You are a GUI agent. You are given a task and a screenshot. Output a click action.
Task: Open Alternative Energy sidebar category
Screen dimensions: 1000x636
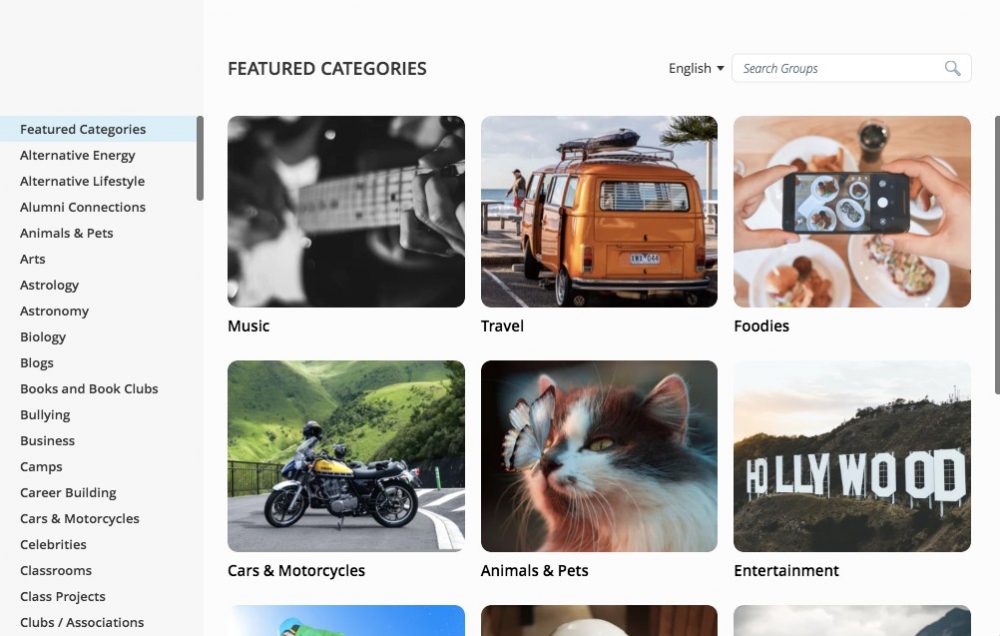click(78, 155)
